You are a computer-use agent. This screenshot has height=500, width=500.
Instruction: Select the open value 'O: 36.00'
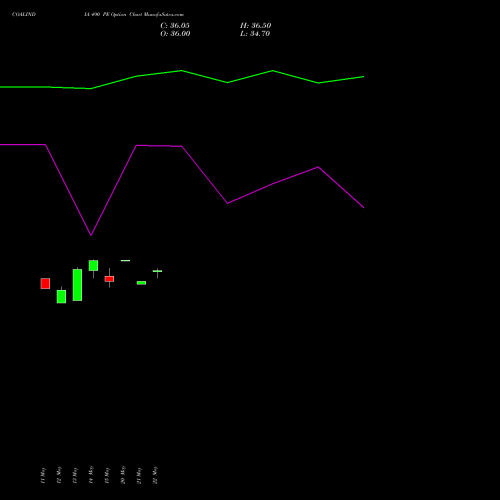(175, 34)
